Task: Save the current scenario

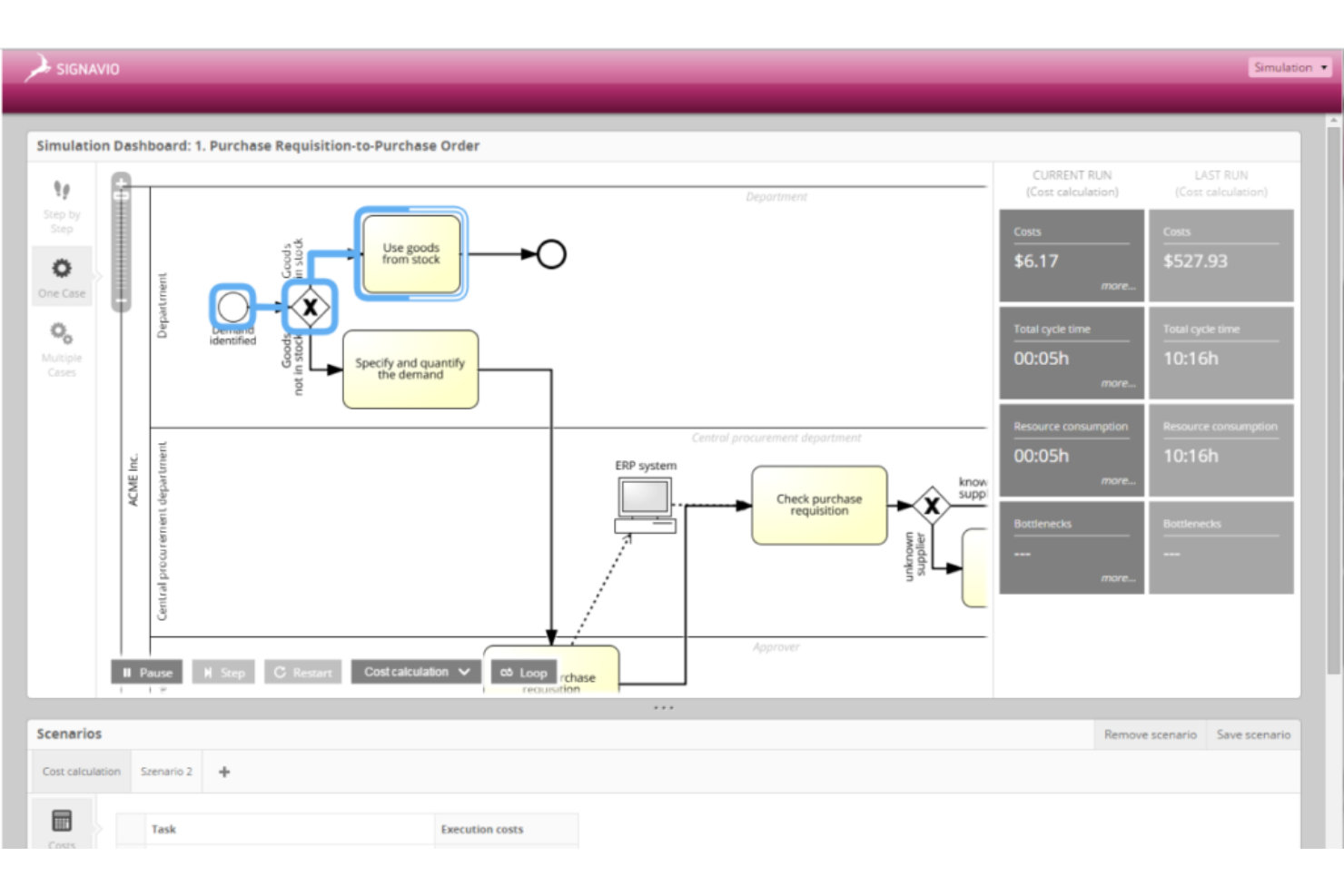Action: click(x=1253, y=734)
